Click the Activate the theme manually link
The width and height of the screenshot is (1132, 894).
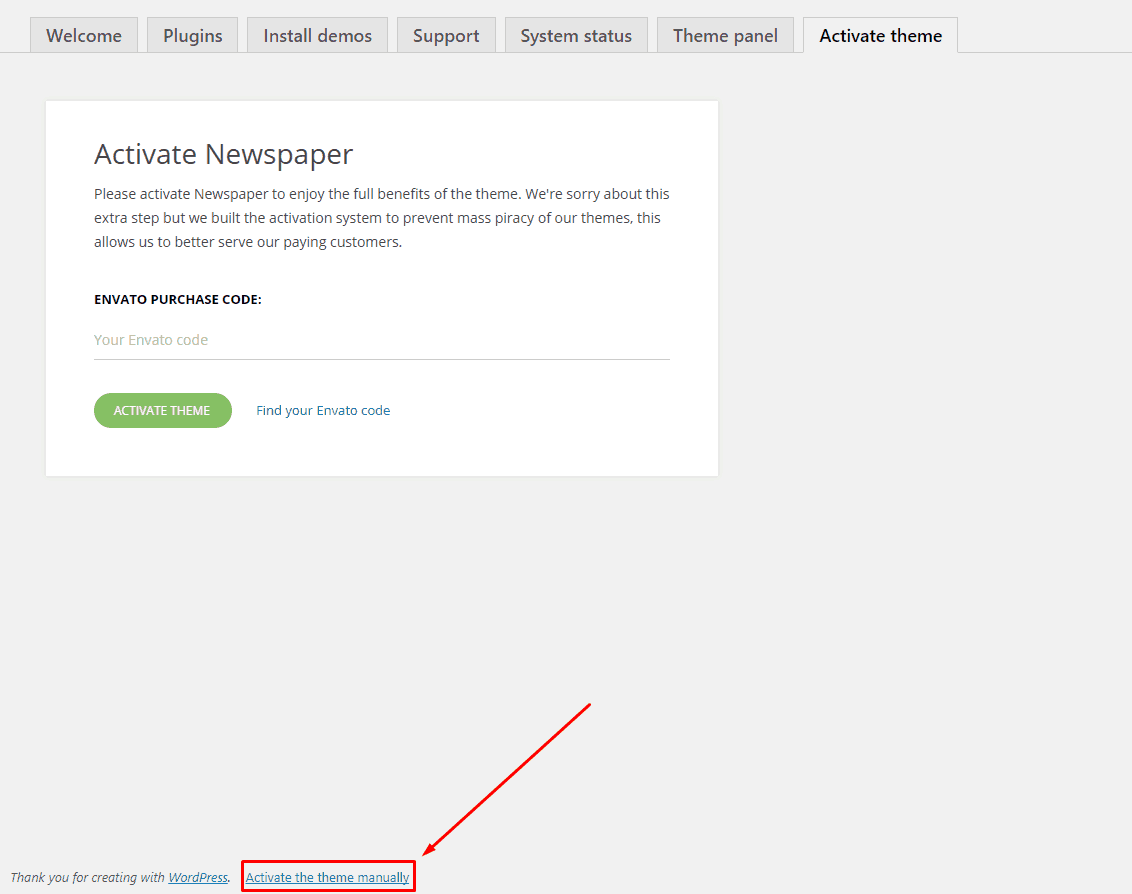tap(327, 877)
